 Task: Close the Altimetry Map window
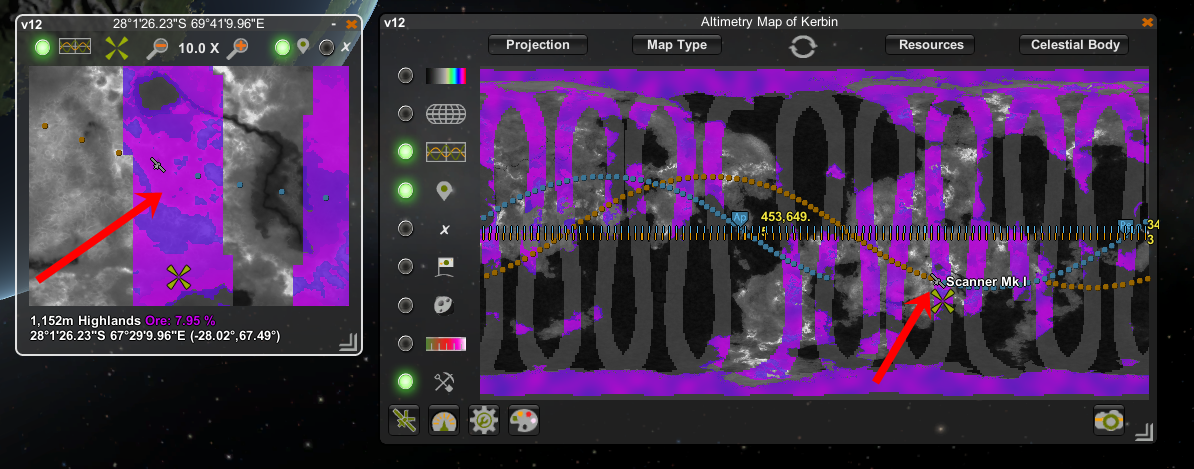pyautogui.click(x=1148, y=22)
